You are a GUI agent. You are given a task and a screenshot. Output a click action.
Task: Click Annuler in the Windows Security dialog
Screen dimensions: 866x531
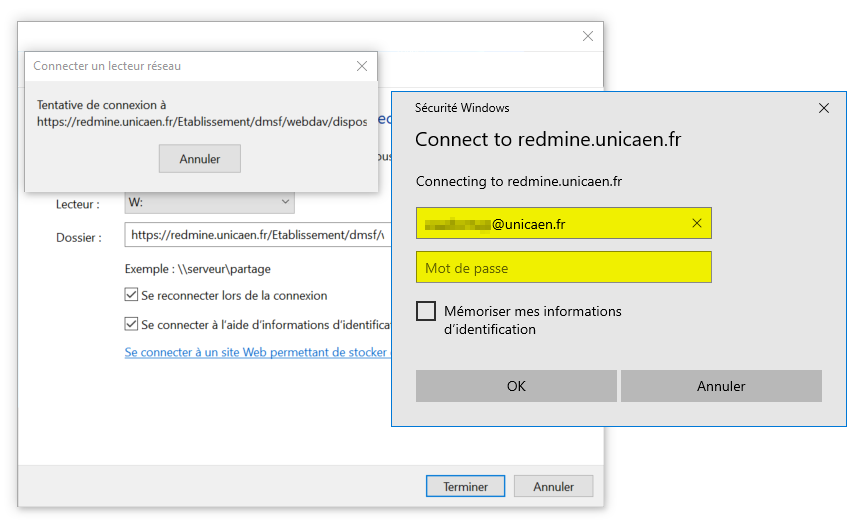720,386
